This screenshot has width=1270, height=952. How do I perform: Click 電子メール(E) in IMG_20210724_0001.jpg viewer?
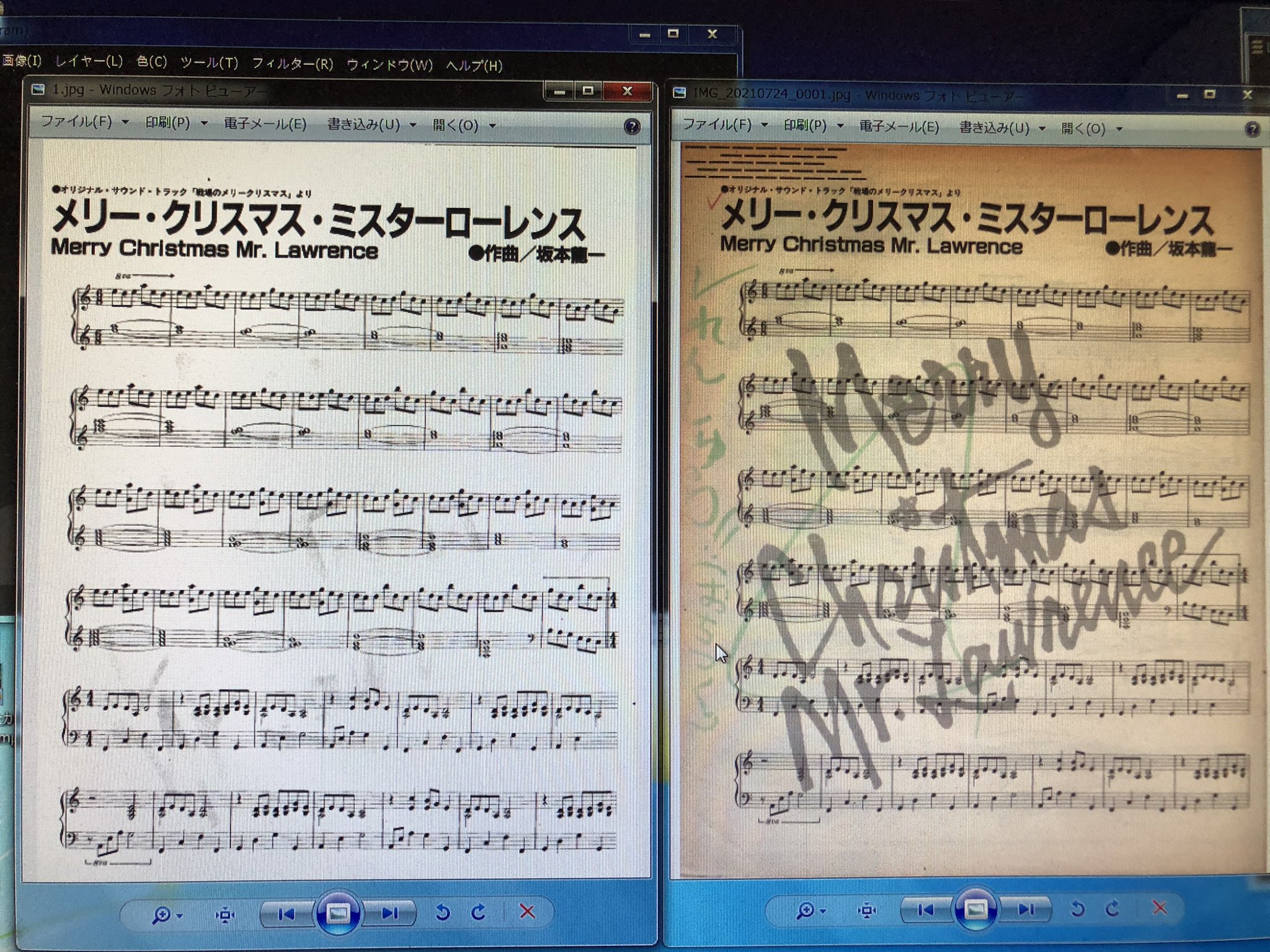[x=899, y=126]
